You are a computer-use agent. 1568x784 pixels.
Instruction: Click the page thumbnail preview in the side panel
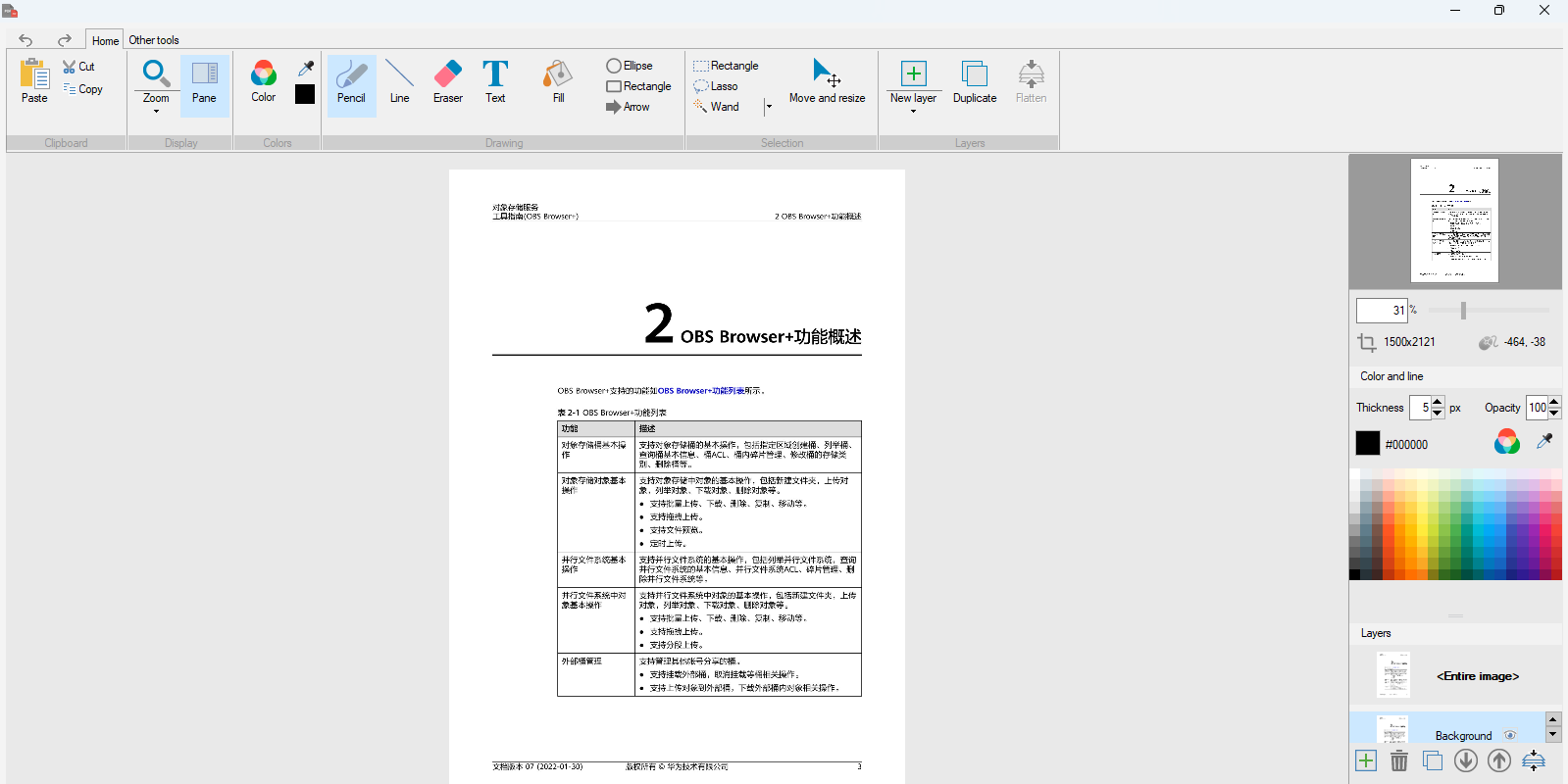[x=1454, y=220]
